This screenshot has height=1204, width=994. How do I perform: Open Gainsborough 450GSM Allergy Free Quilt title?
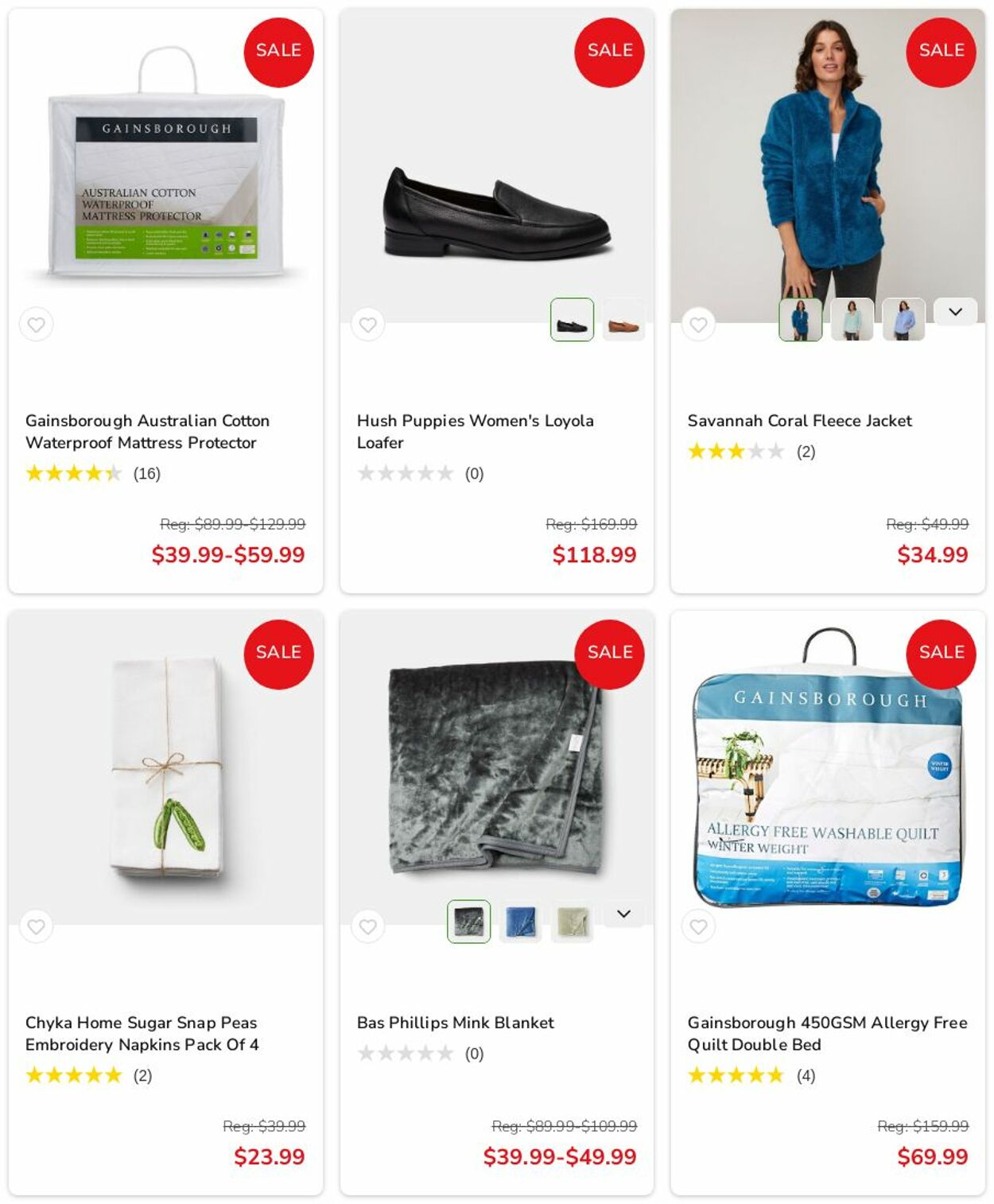click(827, 1034)
